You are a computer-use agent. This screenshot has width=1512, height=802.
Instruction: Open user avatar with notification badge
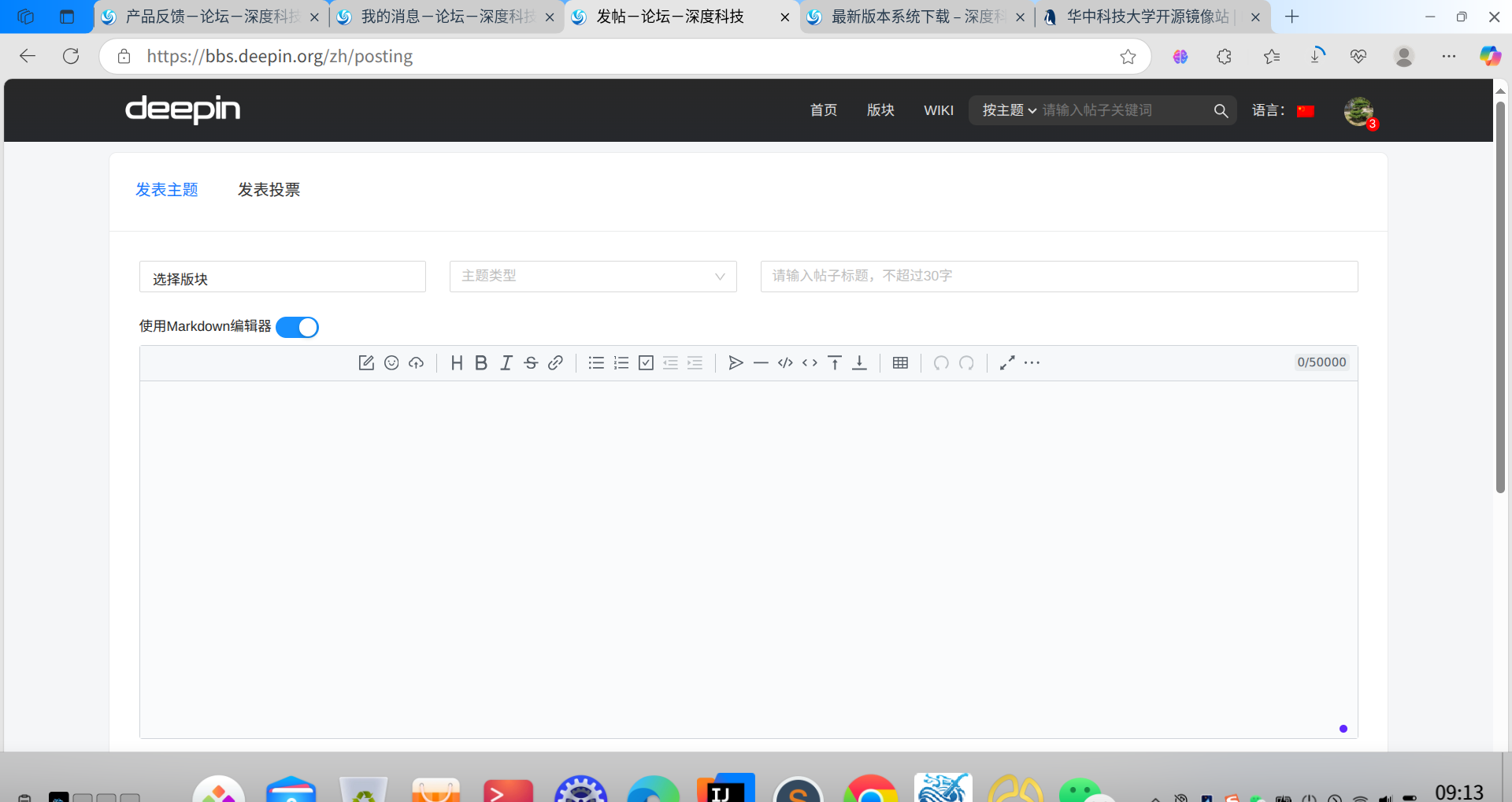point(1359,112)
